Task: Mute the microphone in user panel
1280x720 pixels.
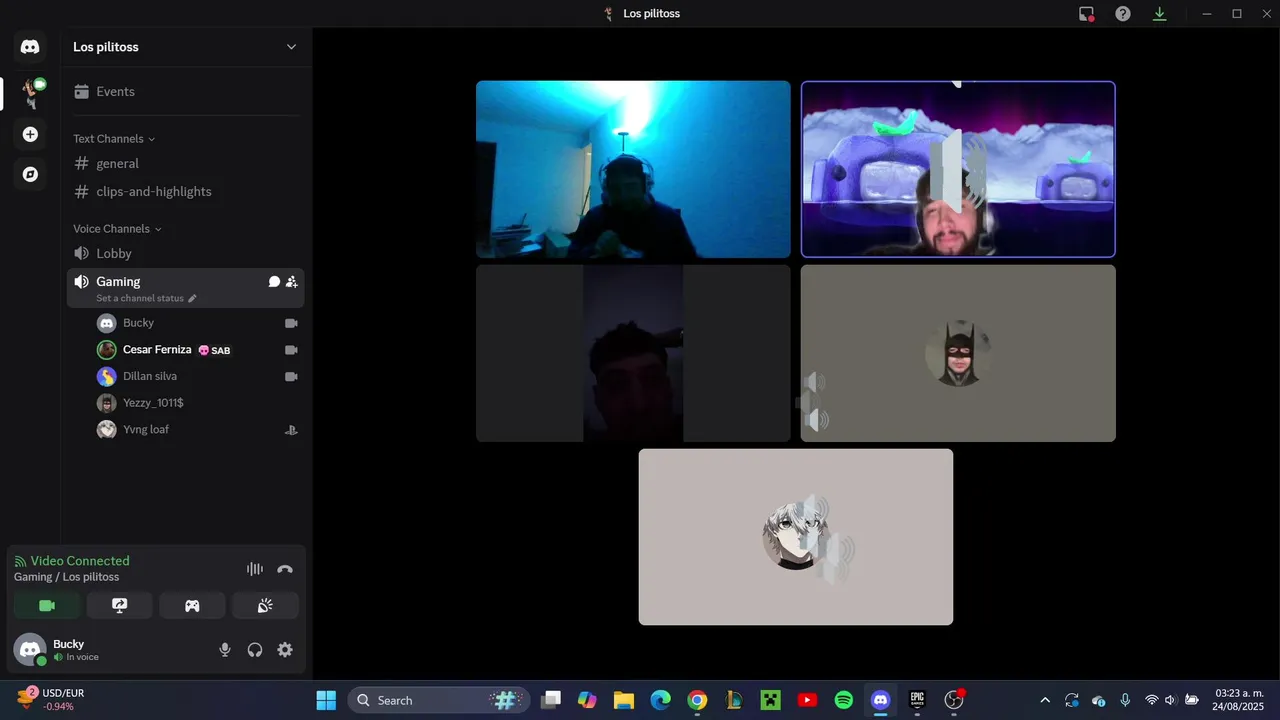Action: pos(225,650)
